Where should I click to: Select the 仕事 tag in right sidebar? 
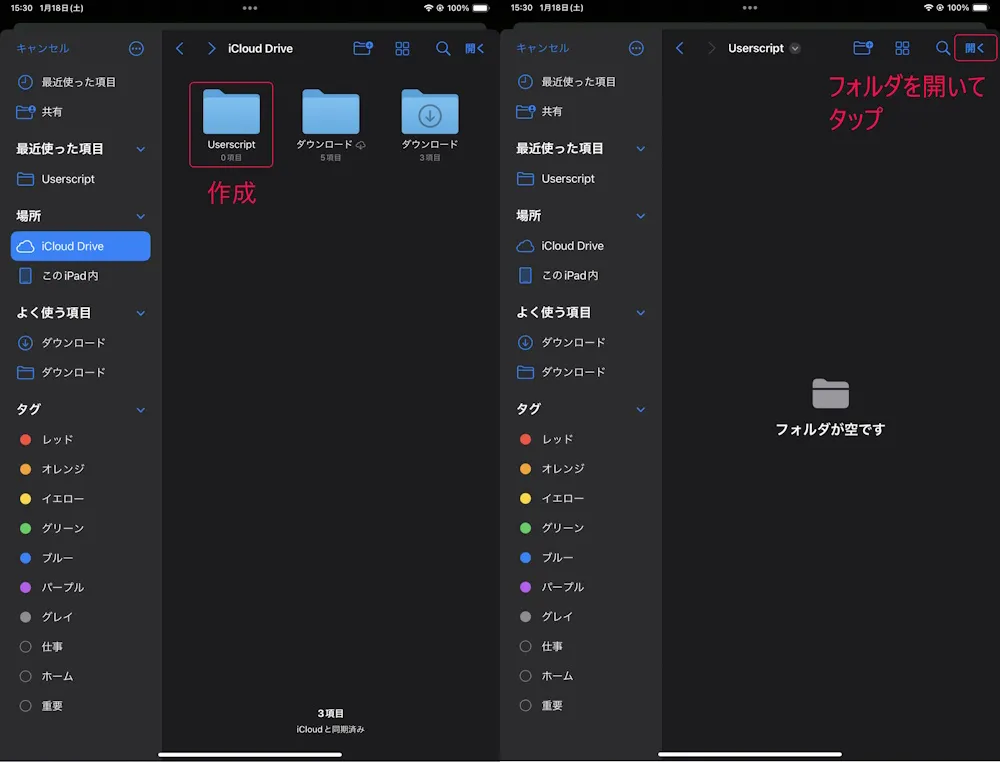click(x=580, y=646)
